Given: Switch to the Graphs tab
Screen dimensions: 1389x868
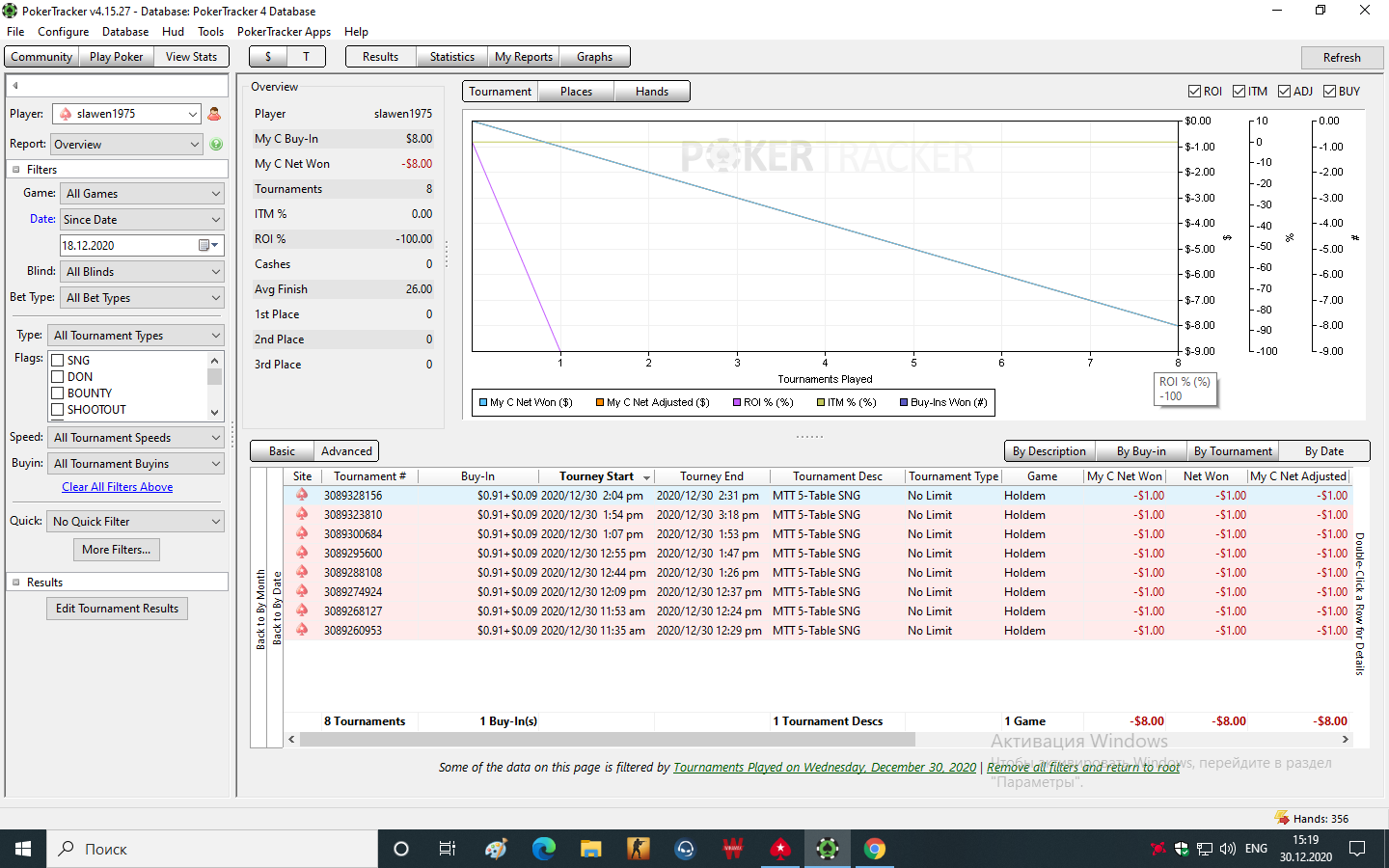Looking at the screenshot, I should (594, 57).
